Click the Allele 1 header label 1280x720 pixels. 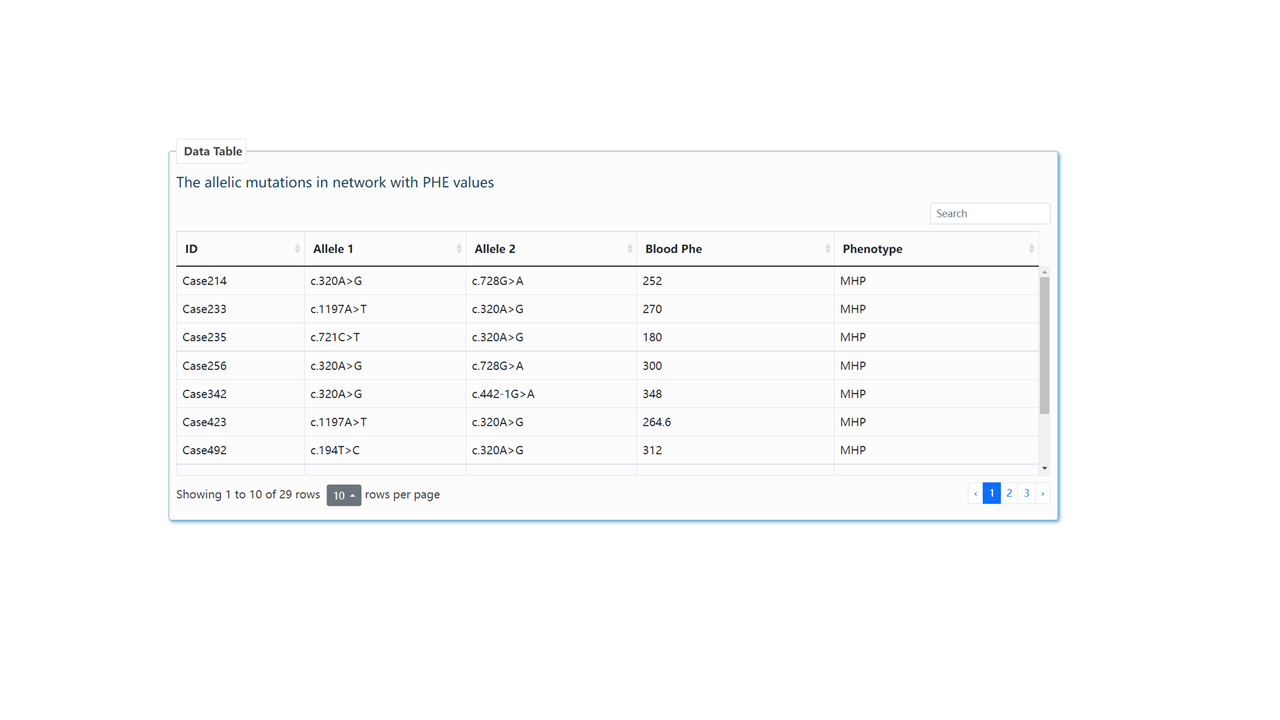point(333,249)
